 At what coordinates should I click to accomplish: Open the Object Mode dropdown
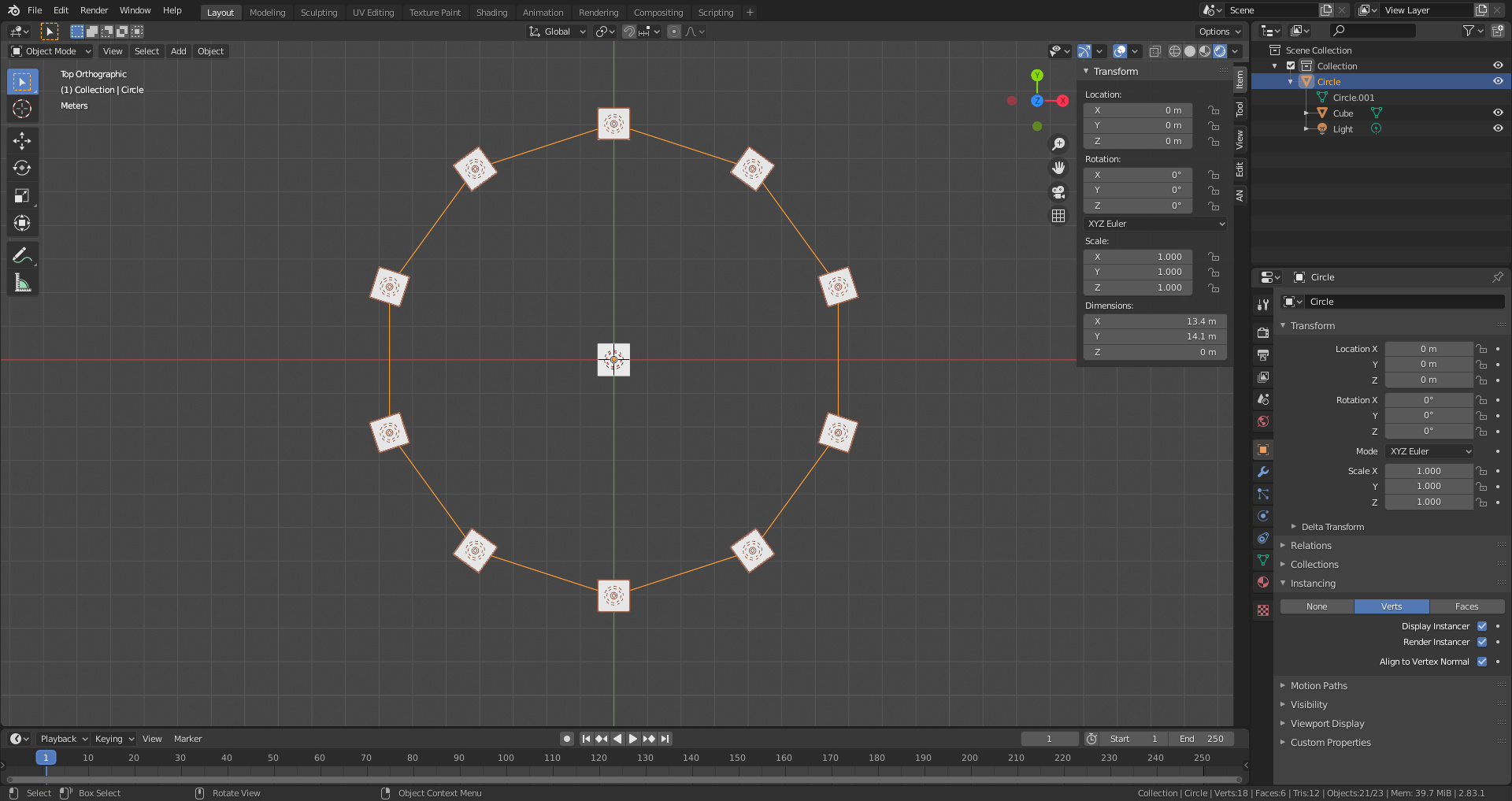51,51
